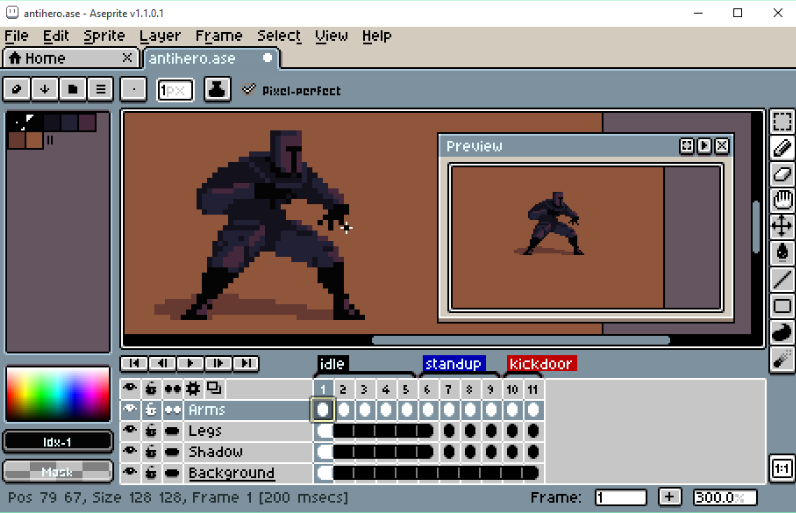Toggle continuous cels on Background layer
The height and width of the screenshot is (513, 796).
click(173, 472)
